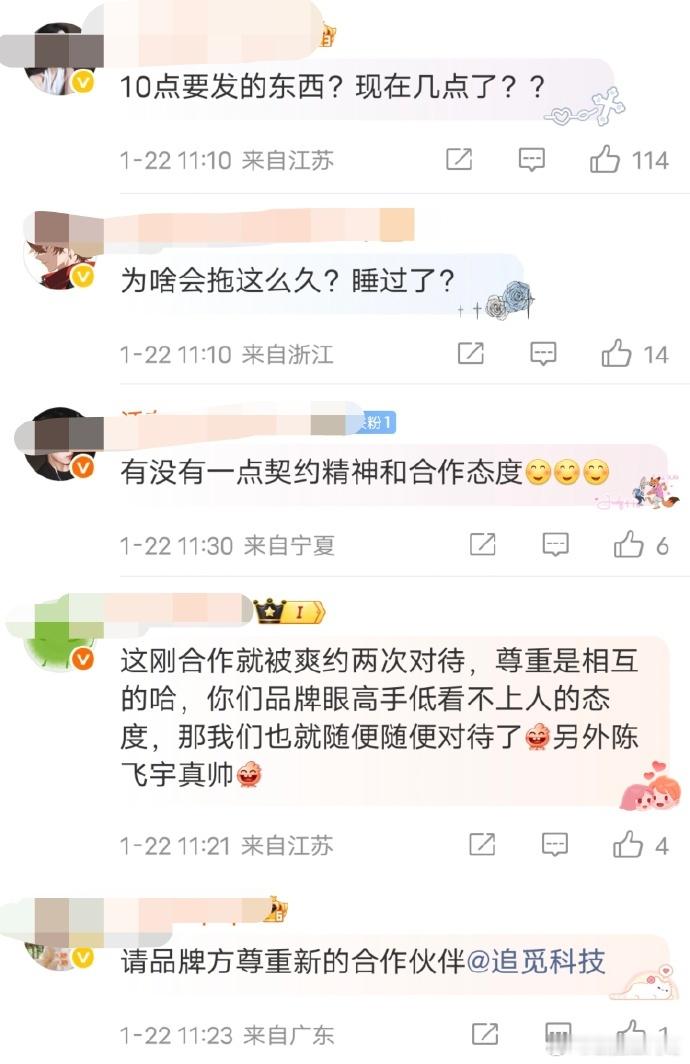
Task: Reply to the '为啥会拖这么久' comment
Action: point(543,354)
